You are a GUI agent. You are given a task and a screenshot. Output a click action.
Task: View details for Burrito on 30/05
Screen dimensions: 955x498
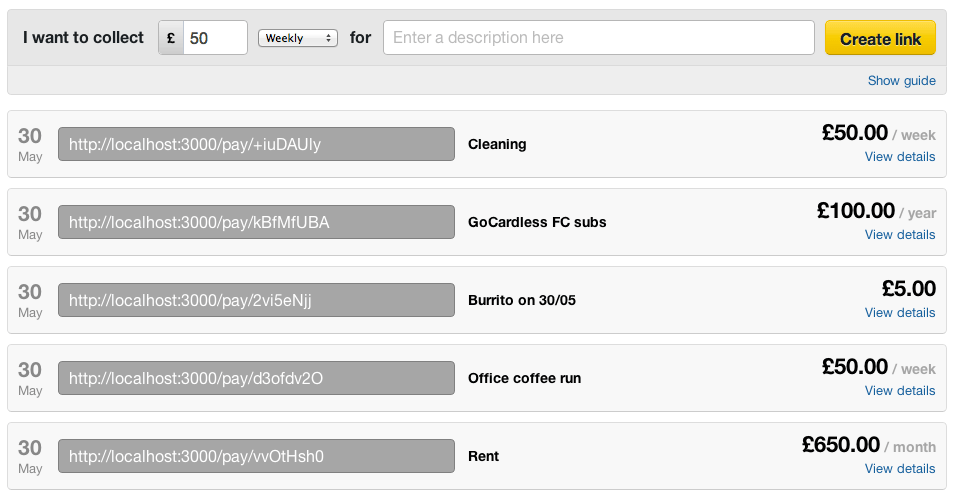tap(900, 312)
